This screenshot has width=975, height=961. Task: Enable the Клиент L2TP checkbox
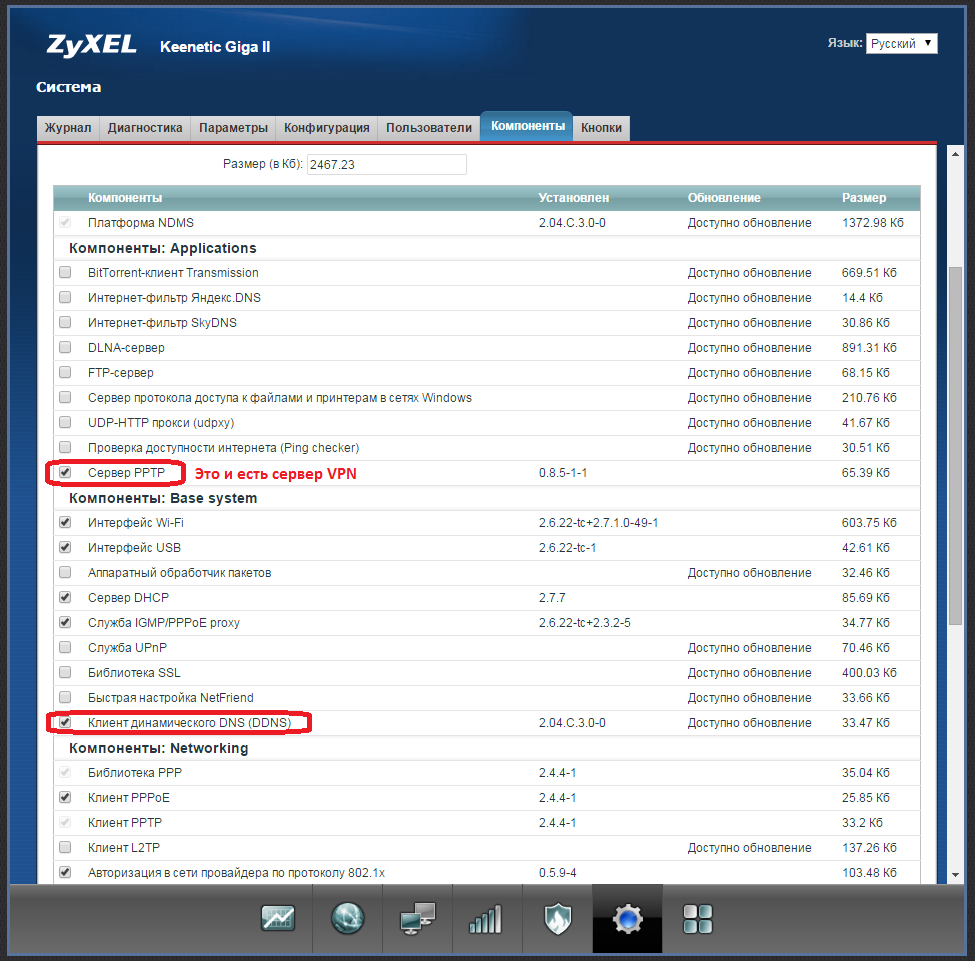tap(65, 847)
